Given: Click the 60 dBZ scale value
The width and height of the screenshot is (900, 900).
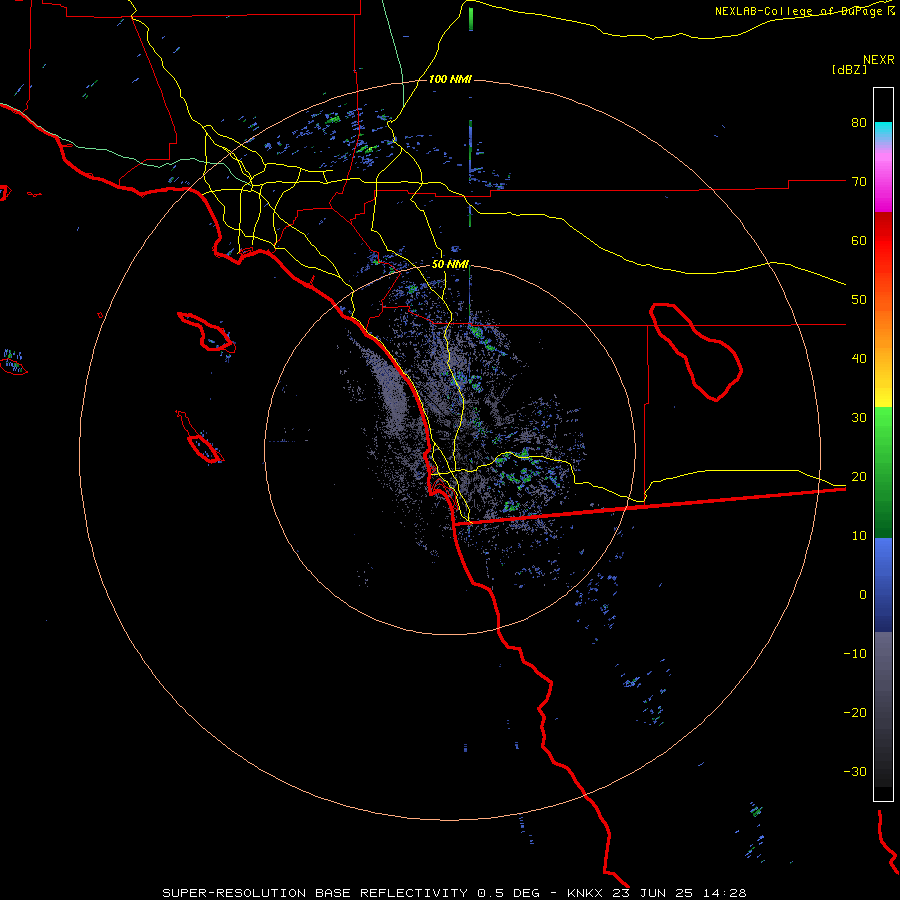Looking at the screenshot, I should pos(859,240).
